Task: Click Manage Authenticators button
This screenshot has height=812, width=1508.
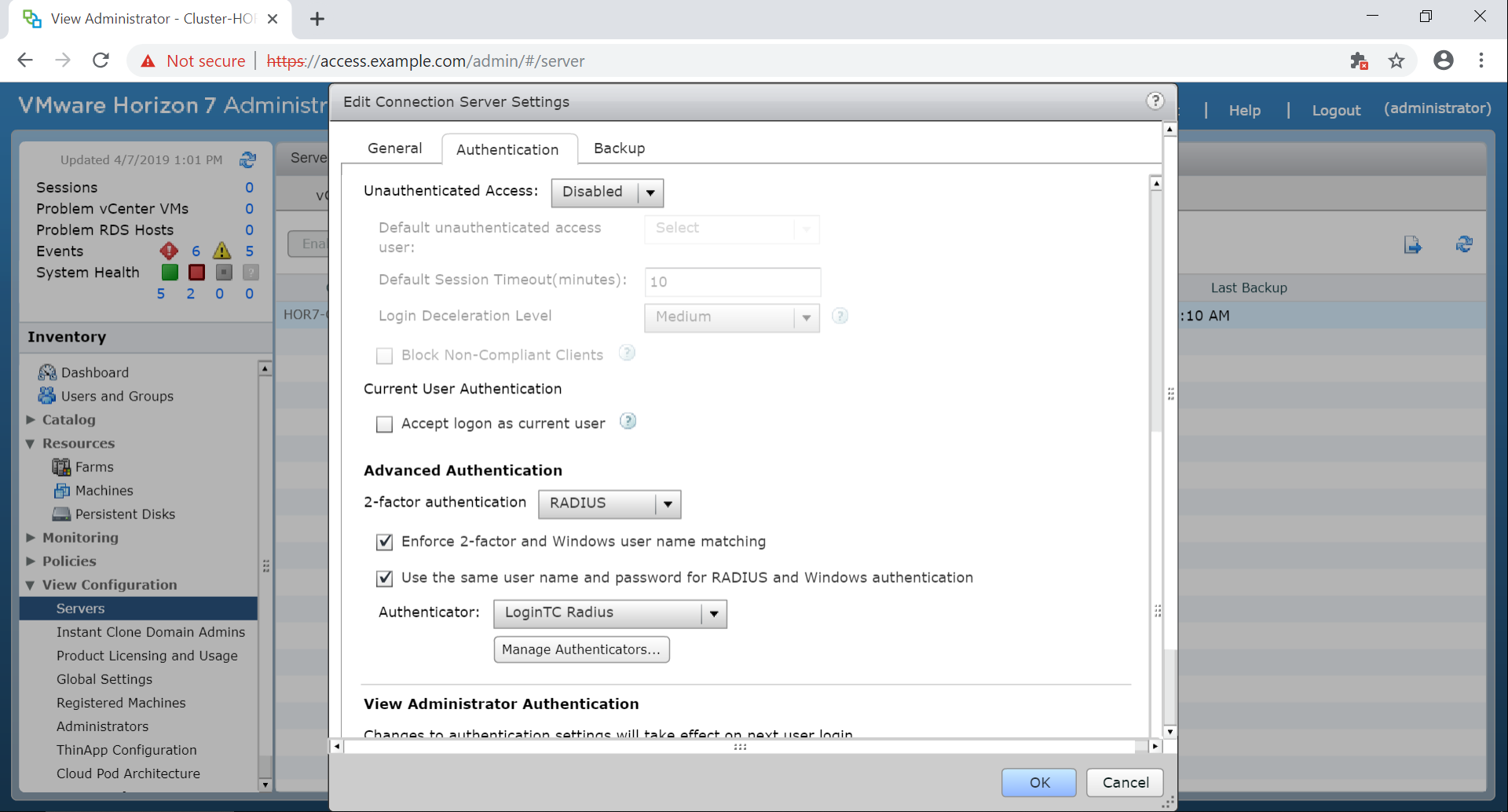Action: 581,649
